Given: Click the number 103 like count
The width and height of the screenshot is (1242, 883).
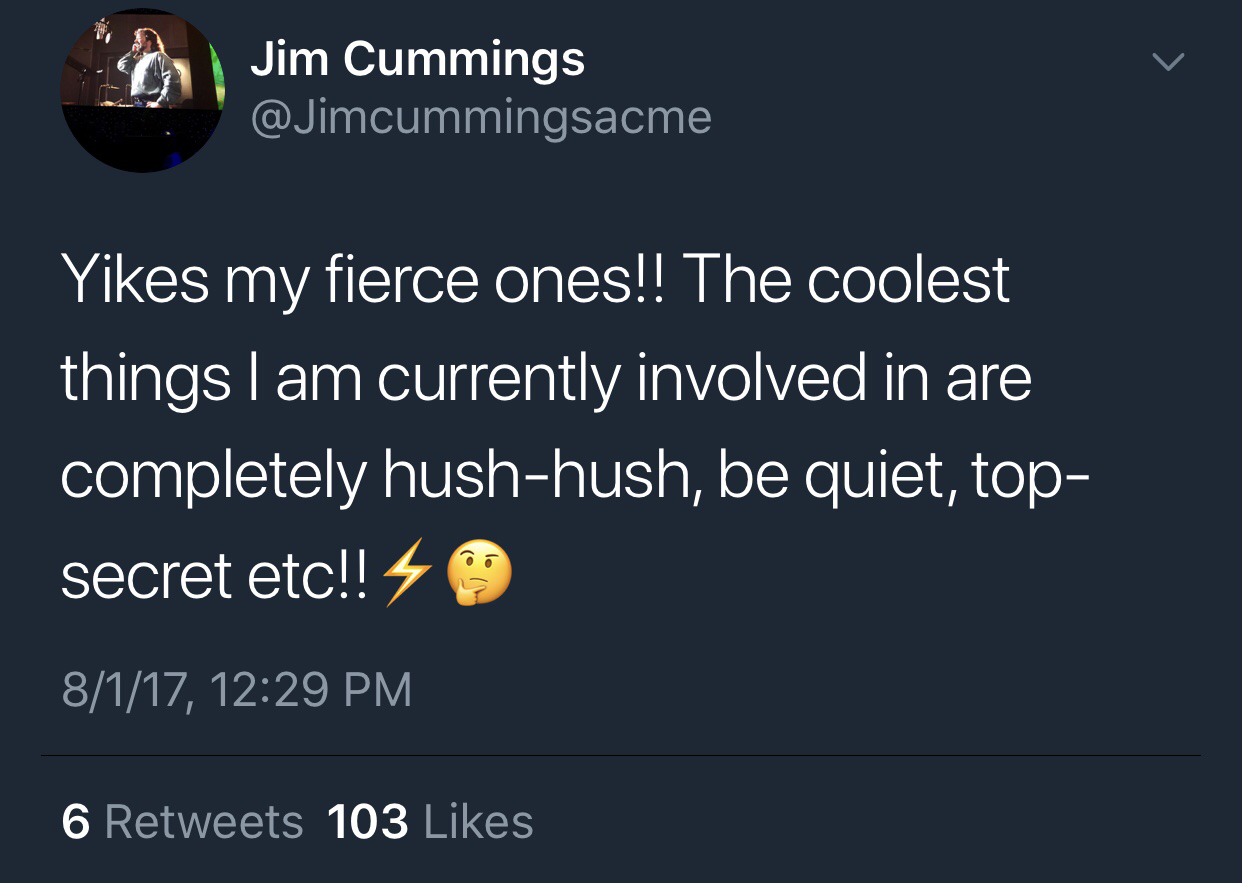Looking at the screenshot, I should pyautogui.click(x=367, y=822).
